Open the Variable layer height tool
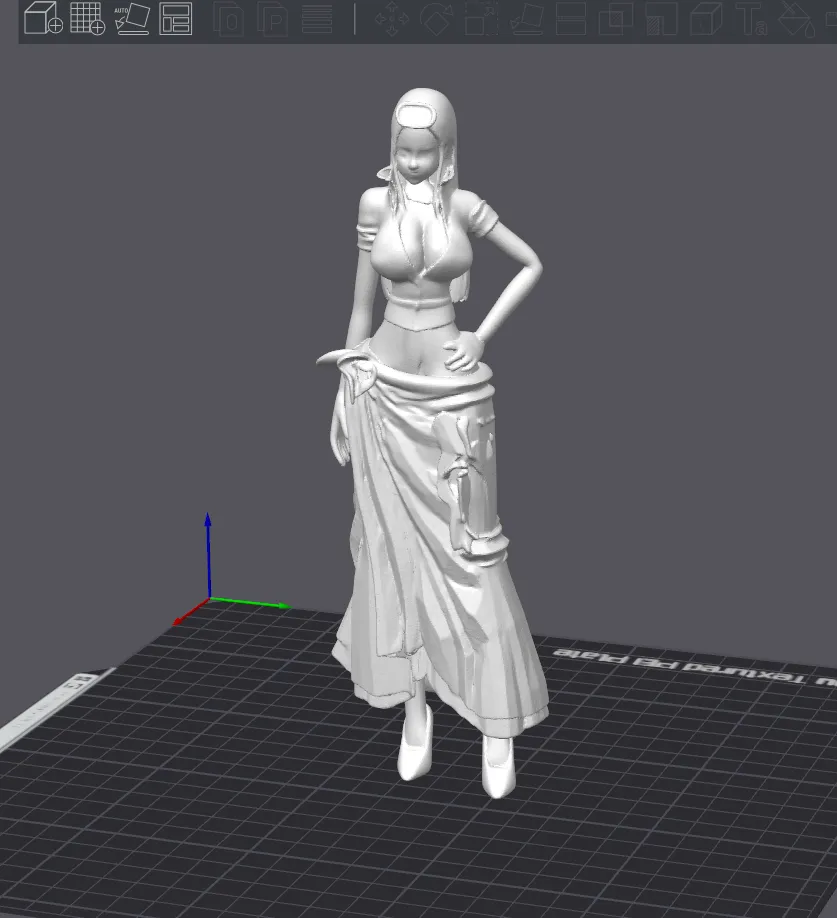Viewport: 837px width, 918px height. tap(319, 20)
